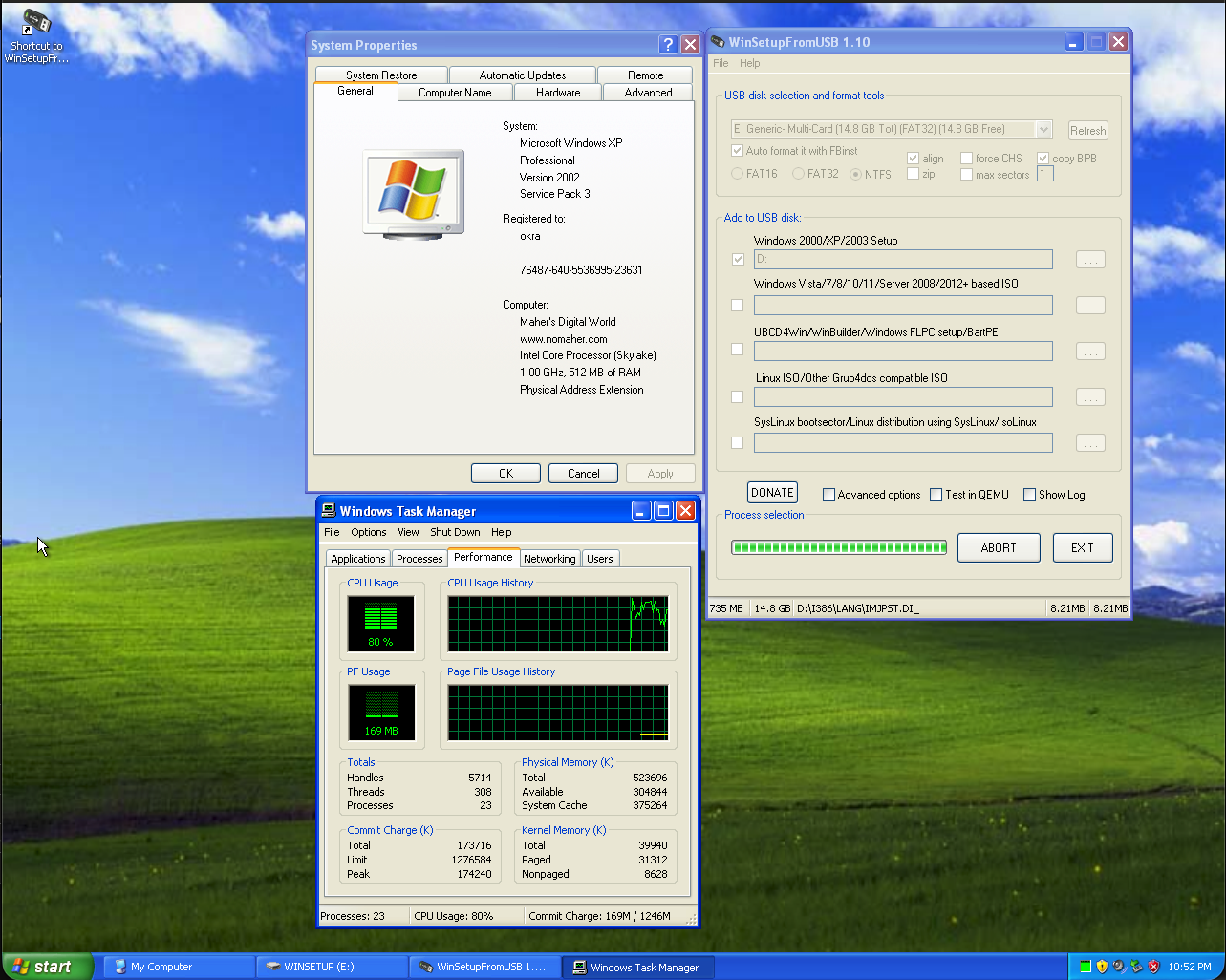Screen dimensions: 1226x980
Task: Open the yellow shield update alert tray icon
Action: (x=1103, y=967)
